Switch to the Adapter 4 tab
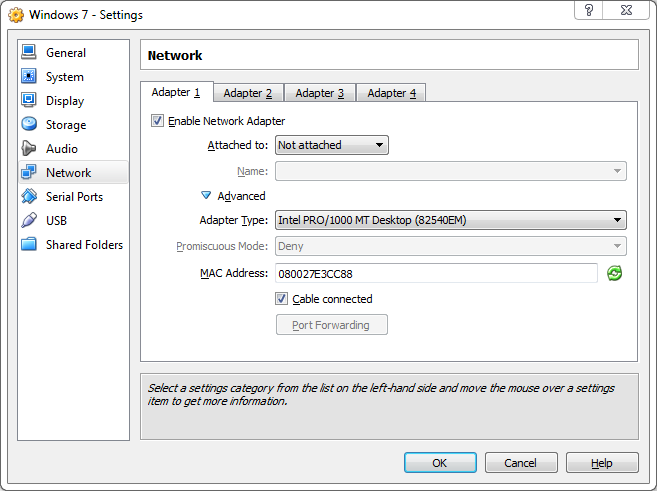The image size is (657, 491). (x=391, y=93)
